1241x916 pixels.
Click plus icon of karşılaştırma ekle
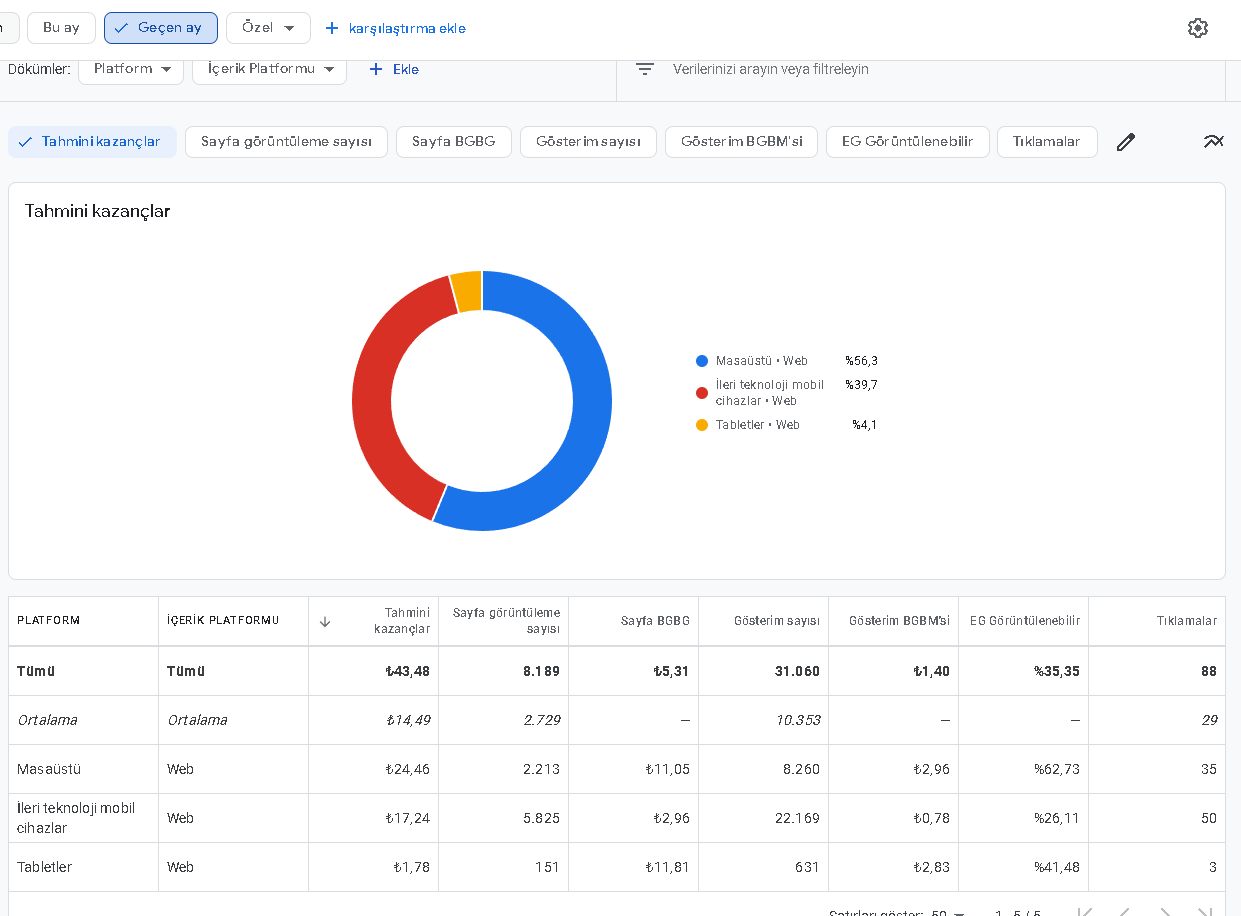pos(332,28)
